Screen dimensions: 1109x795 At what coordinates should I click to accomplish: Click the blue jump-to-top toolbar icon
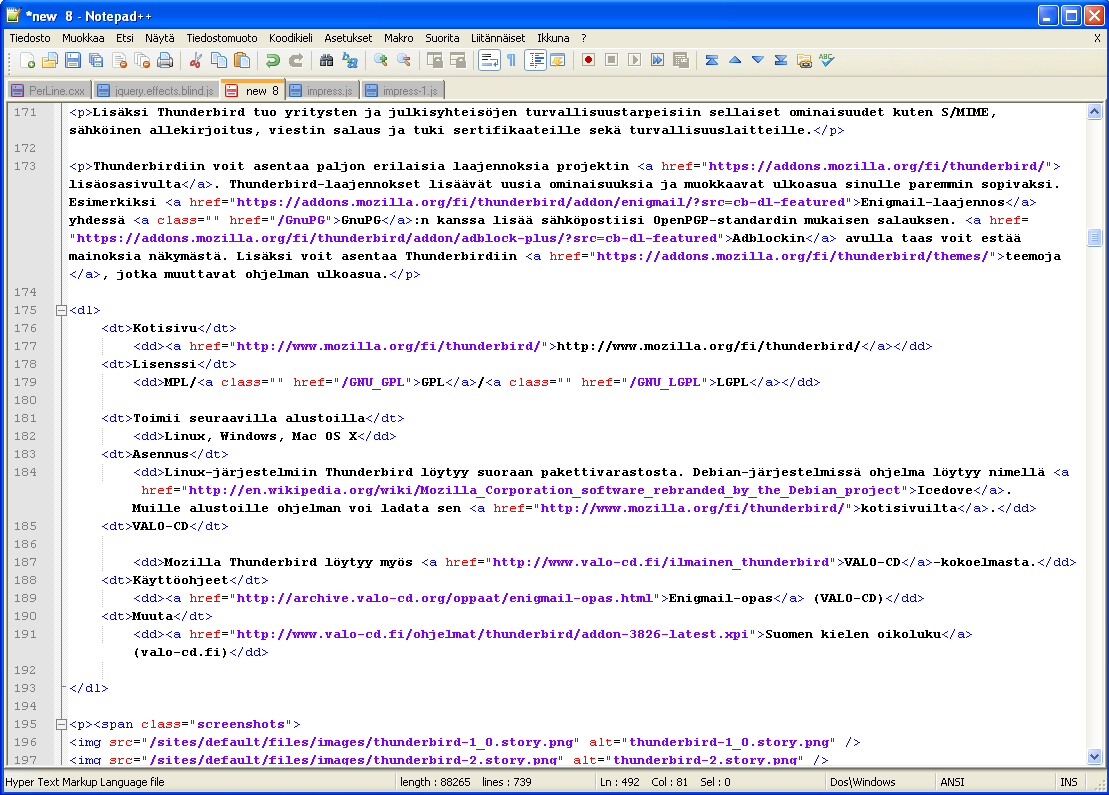(712, 61)
